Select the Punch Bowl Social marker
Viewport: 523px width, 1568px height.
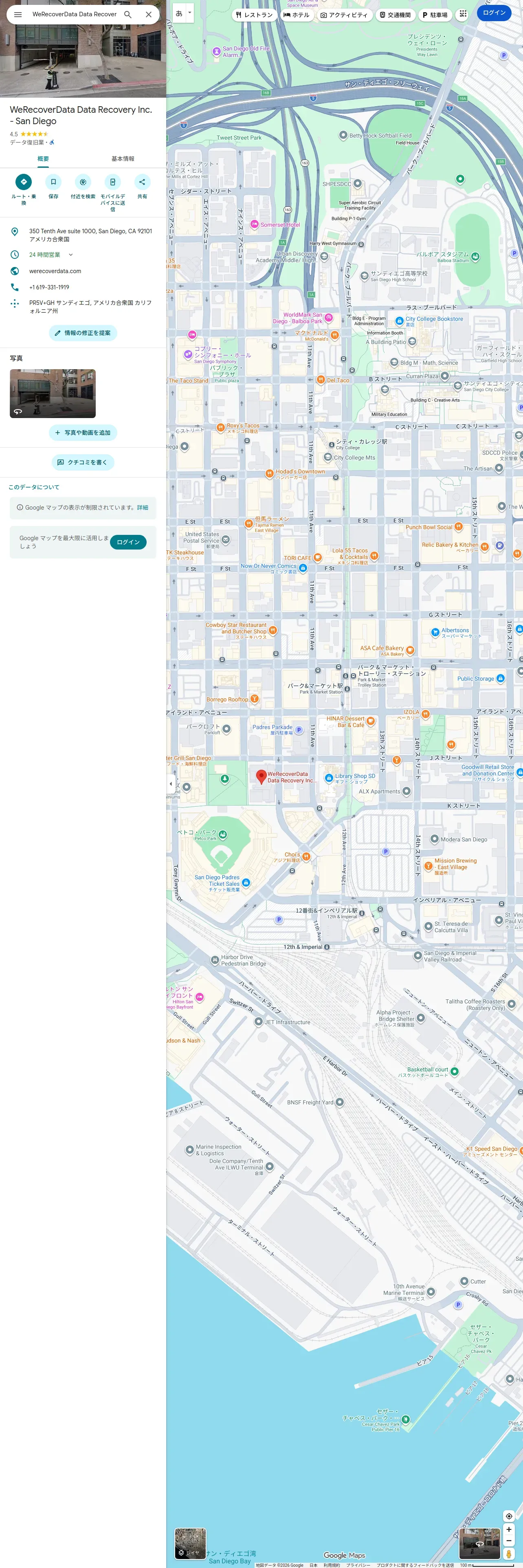459,526
